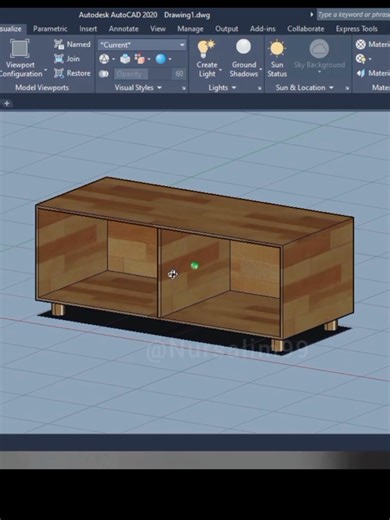
Task: Click the green sphere in the cabinet
Action: coord(195,265)
